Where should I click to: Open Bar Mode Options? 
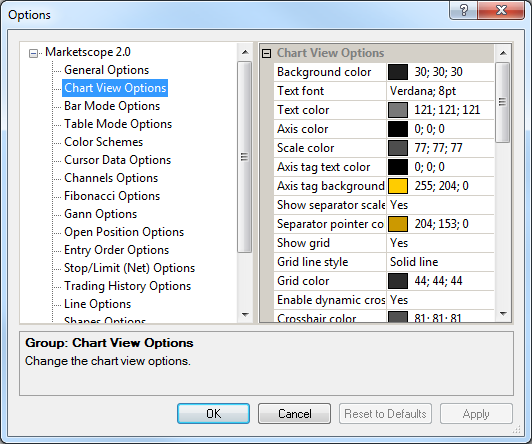(112, 106)
